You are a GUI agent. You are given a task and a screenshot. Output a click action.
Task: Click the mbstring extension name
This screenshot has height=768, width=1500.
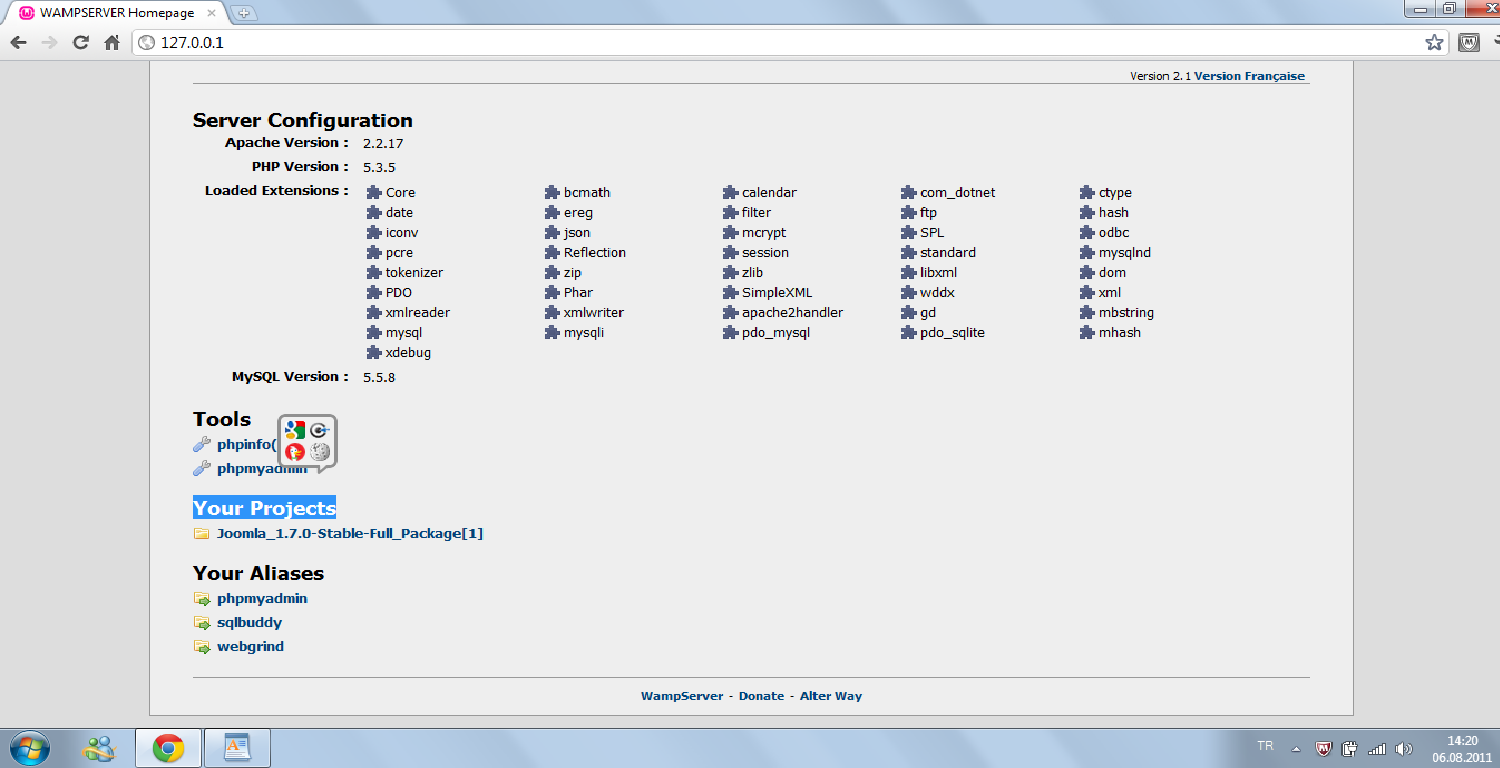(x=1126, y=313)
